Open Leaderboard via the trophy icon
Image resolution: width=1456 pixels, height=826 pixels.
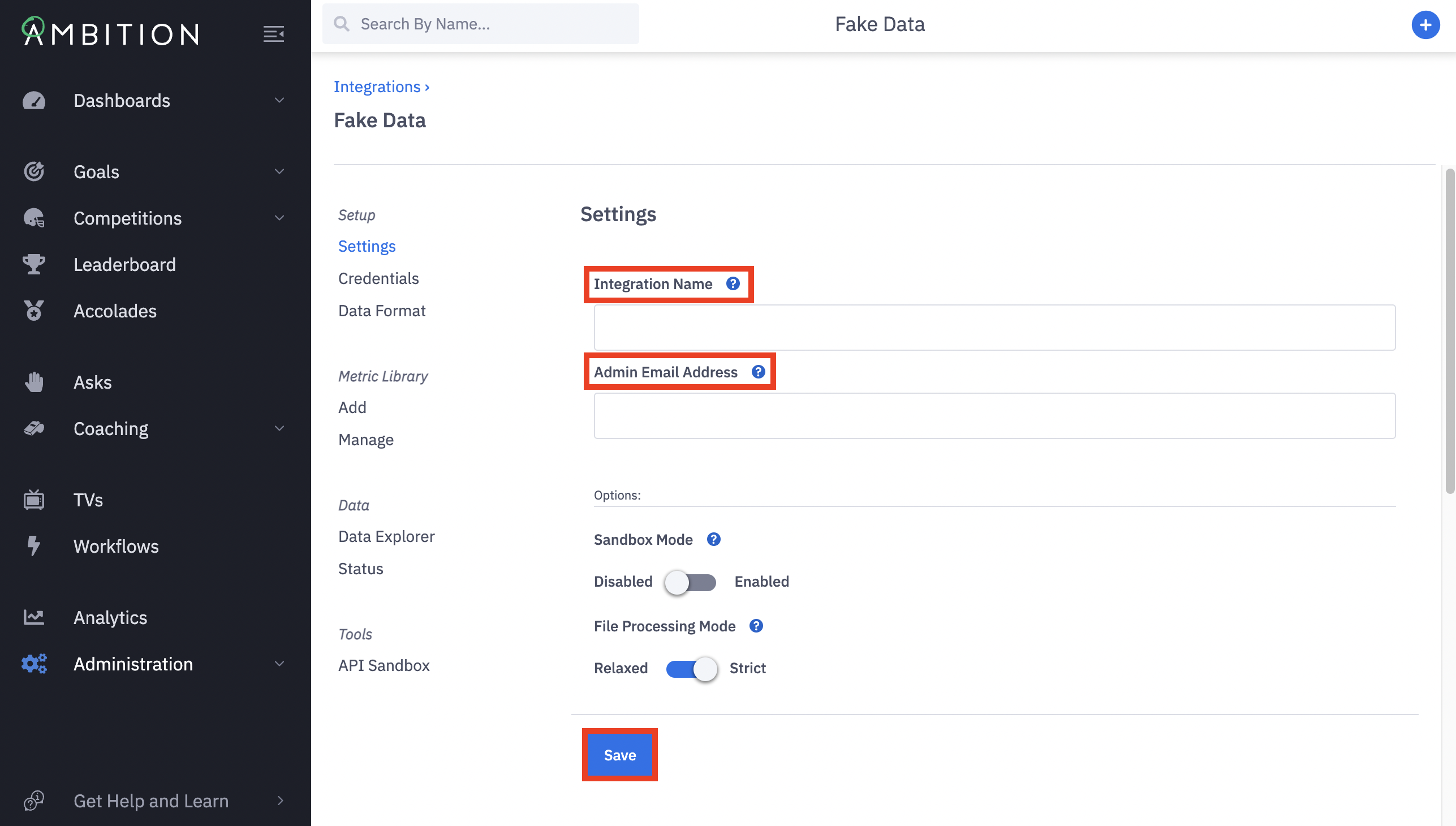pos(34,264)
